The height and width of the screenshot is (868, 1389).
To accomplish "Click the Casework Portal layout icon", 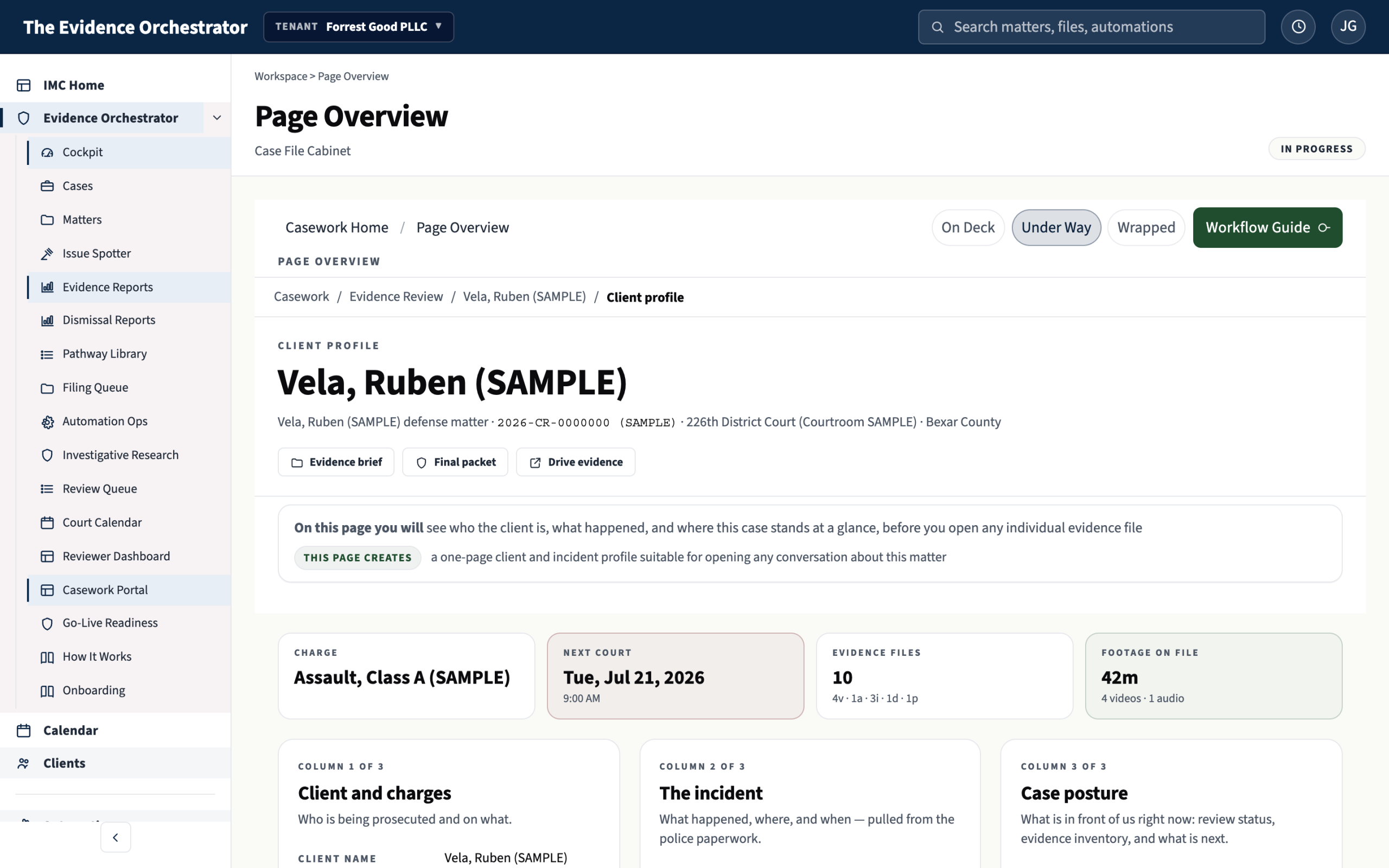I will pyautogui.click(x=47, y=590).
